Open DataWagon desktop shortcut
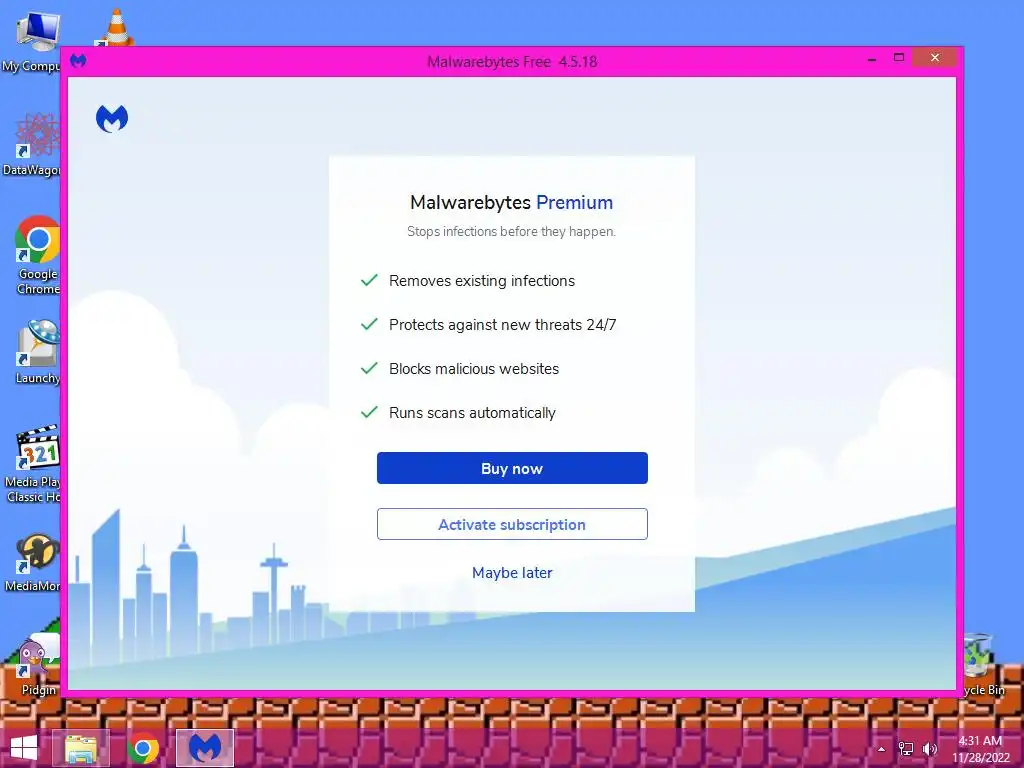 pyautogui.click(x=33, y=145)
